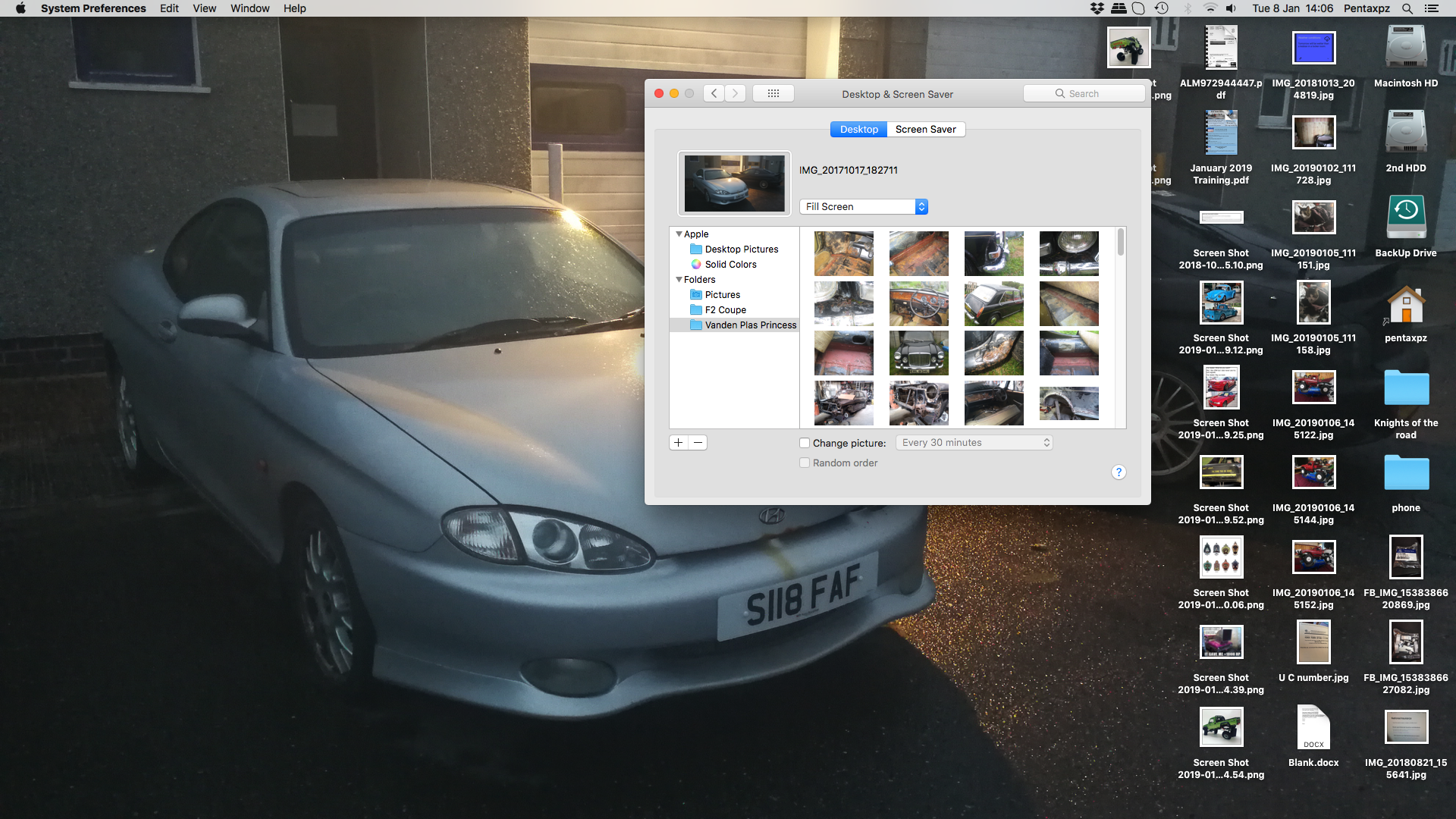Switch to the Screen Saver tab
Screen dimensions: 1456x819
coord(925,129)
